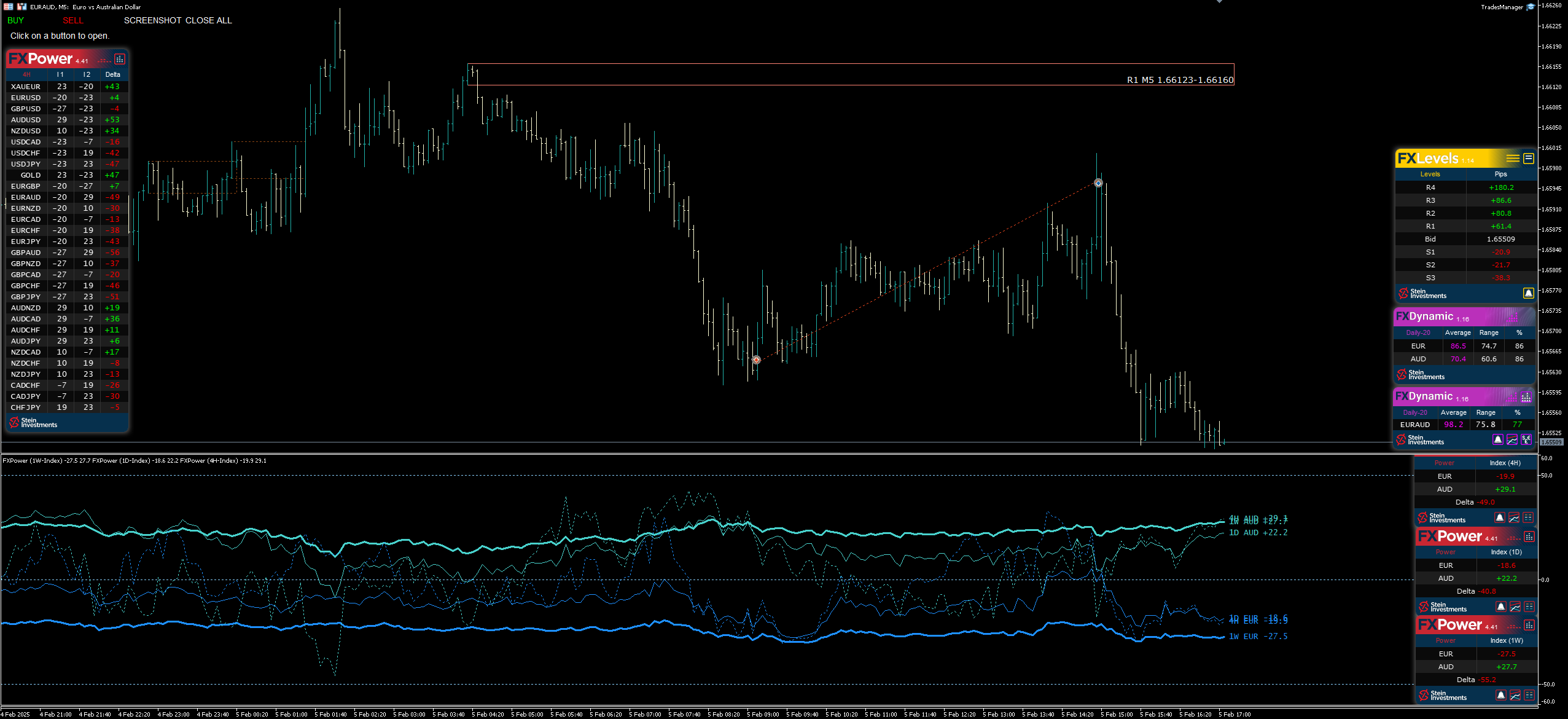Image resolution: width=1568 pixels, height=719 pixels.
Task: Click the panel icon in left FXPower header
Action: 120,59
